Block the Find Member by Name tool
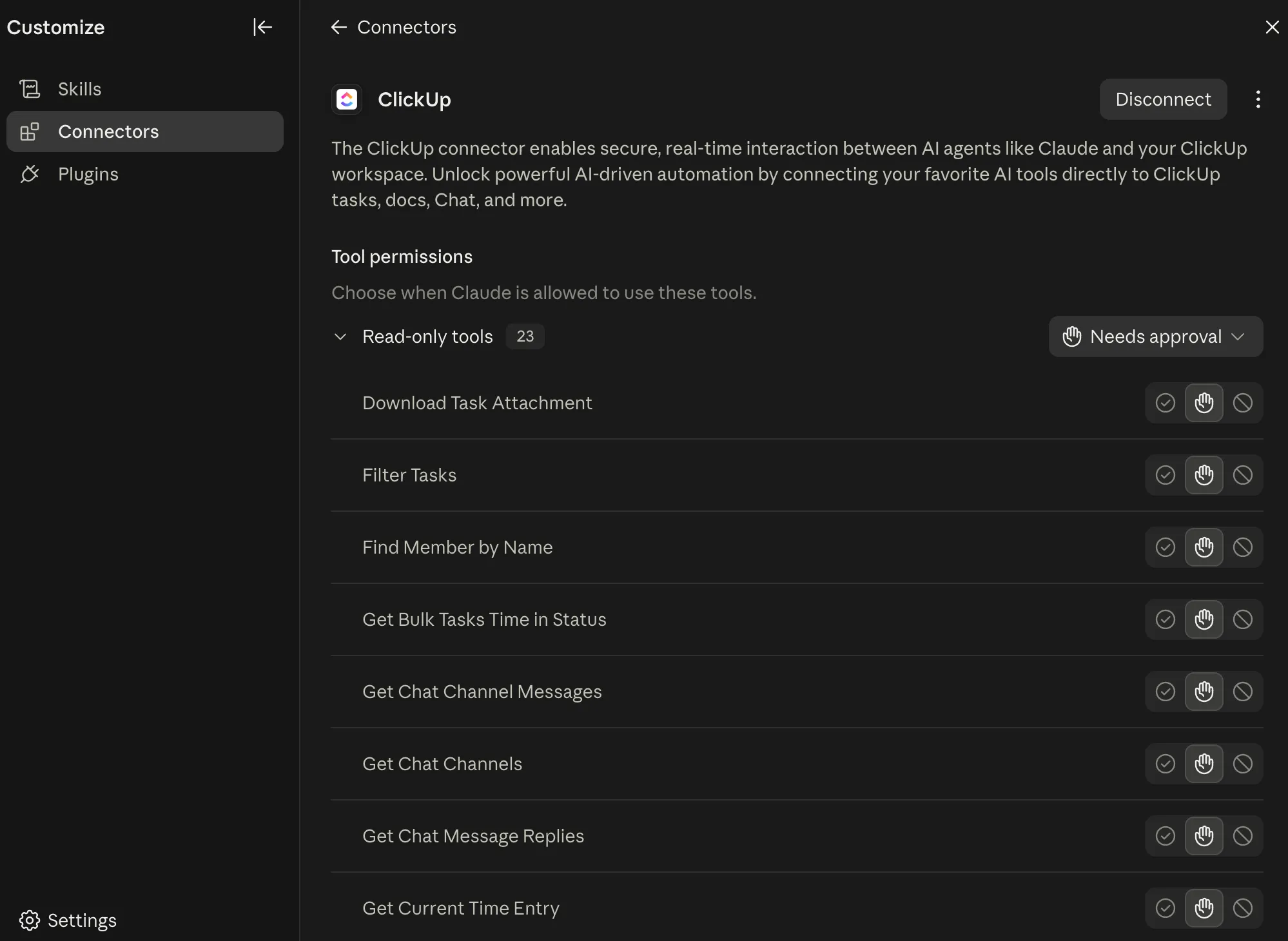1288x941 pixels. (1243, 547)
